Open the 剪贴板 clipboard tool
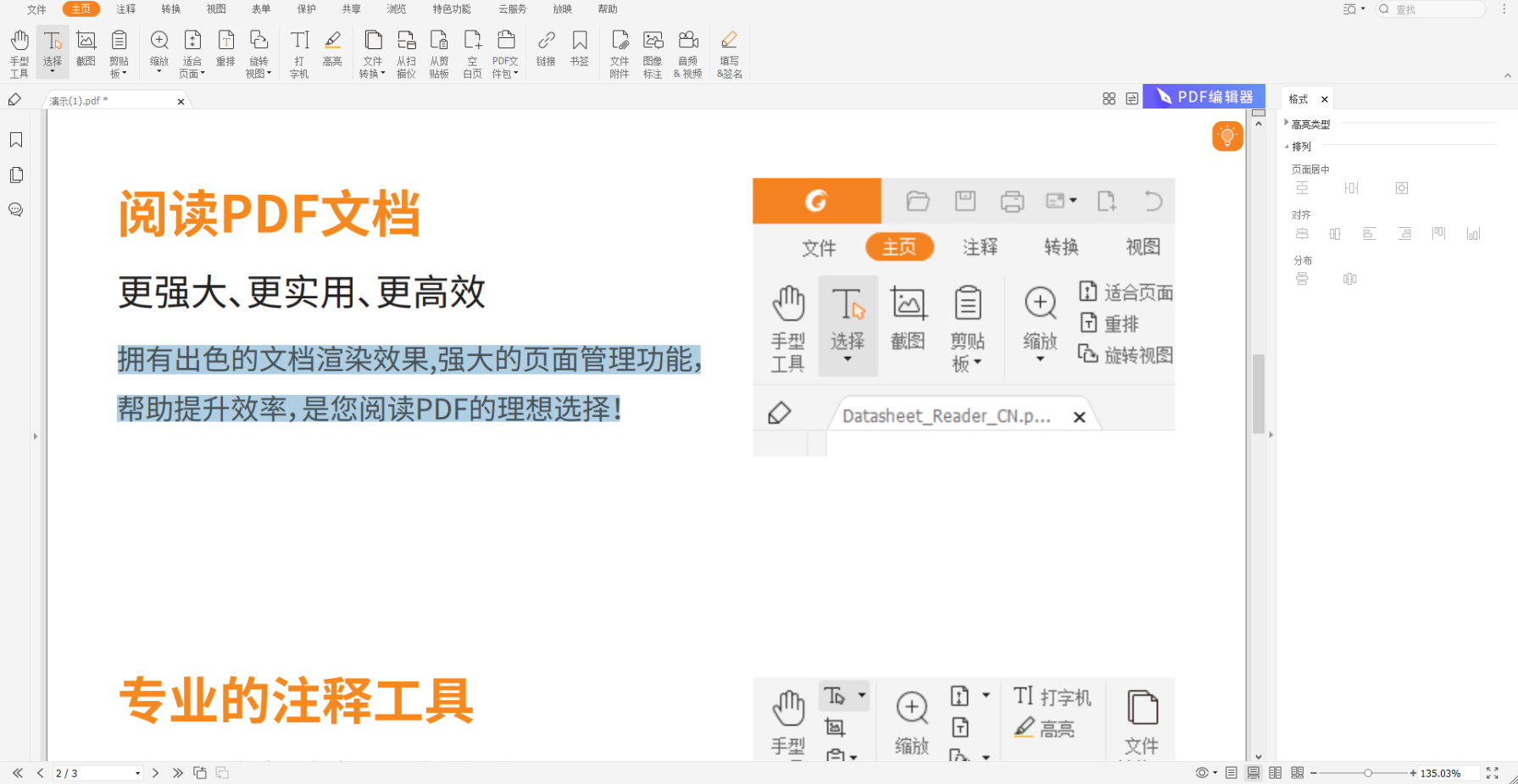The width and height of the screenshot is (1518, 784). pyautogui.click(x=119, y=51)
